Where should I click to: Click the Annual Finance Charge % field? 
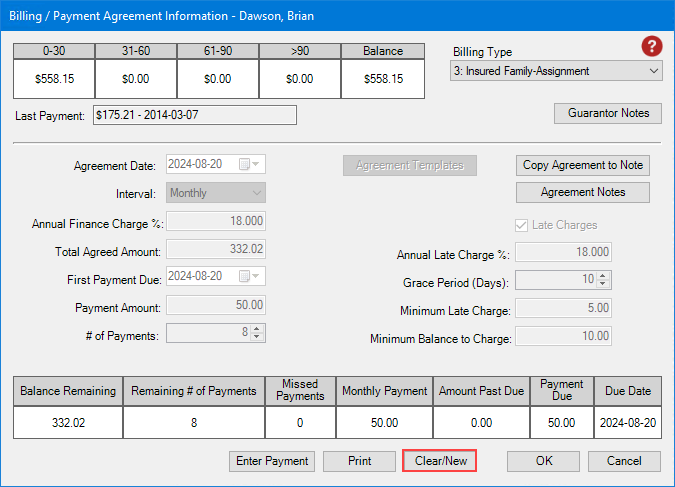[x=216, y=221]
